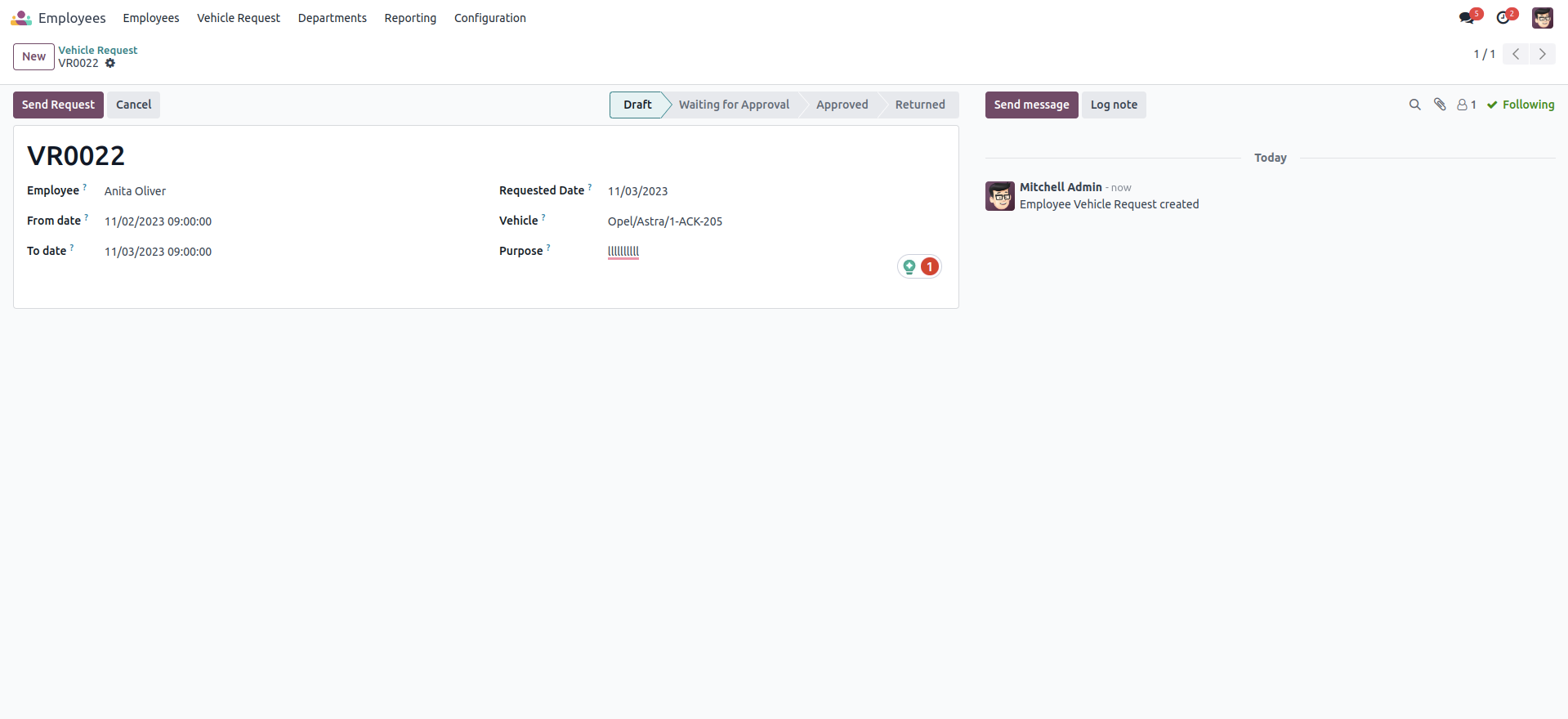This screenshot has height=719, width=1568.
Task: Click the VR0022 record title
Action: pyautogui.click(x=76, y=155)
